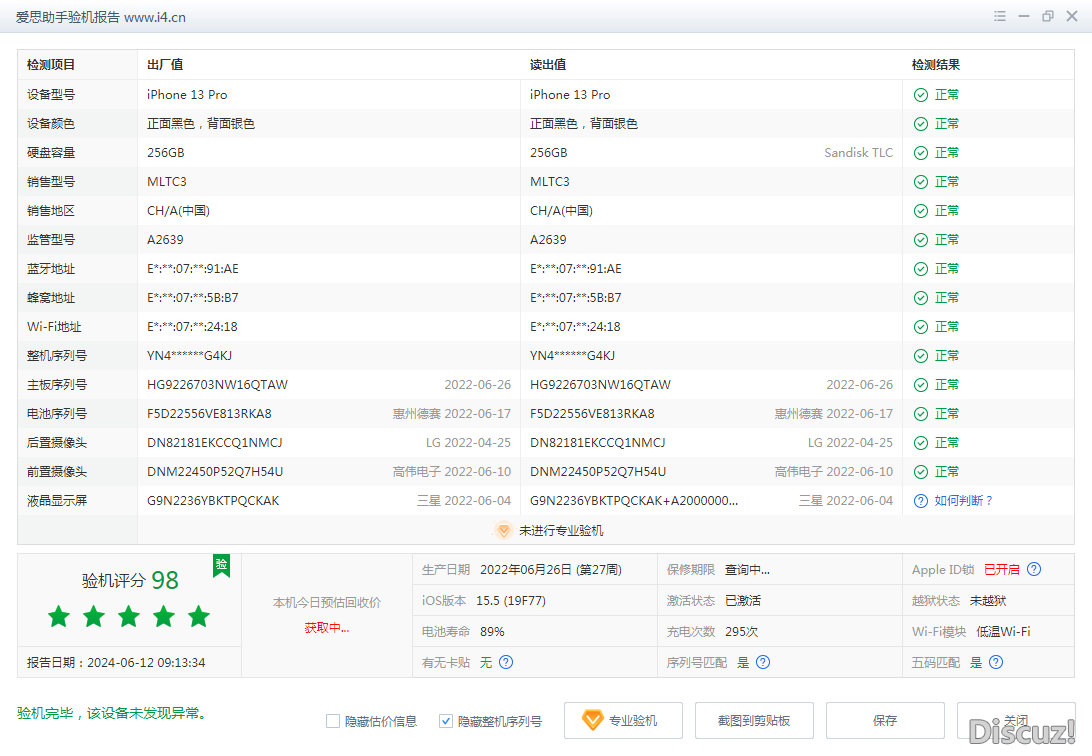Click the check icon in 销售地区 row

click(x=921, y=211)
